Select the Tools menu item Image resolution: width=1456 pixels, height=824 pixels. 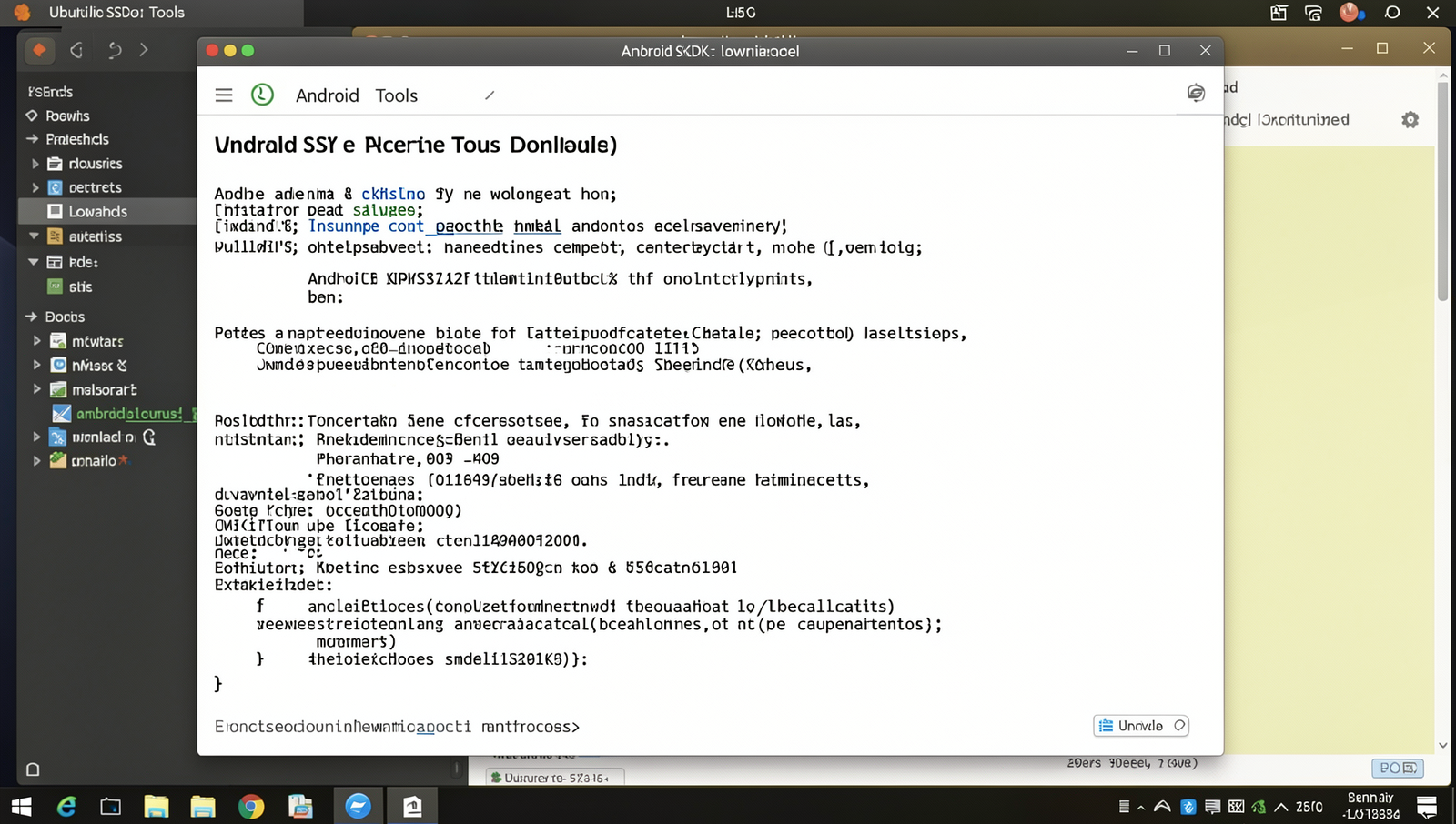(397, 95)
